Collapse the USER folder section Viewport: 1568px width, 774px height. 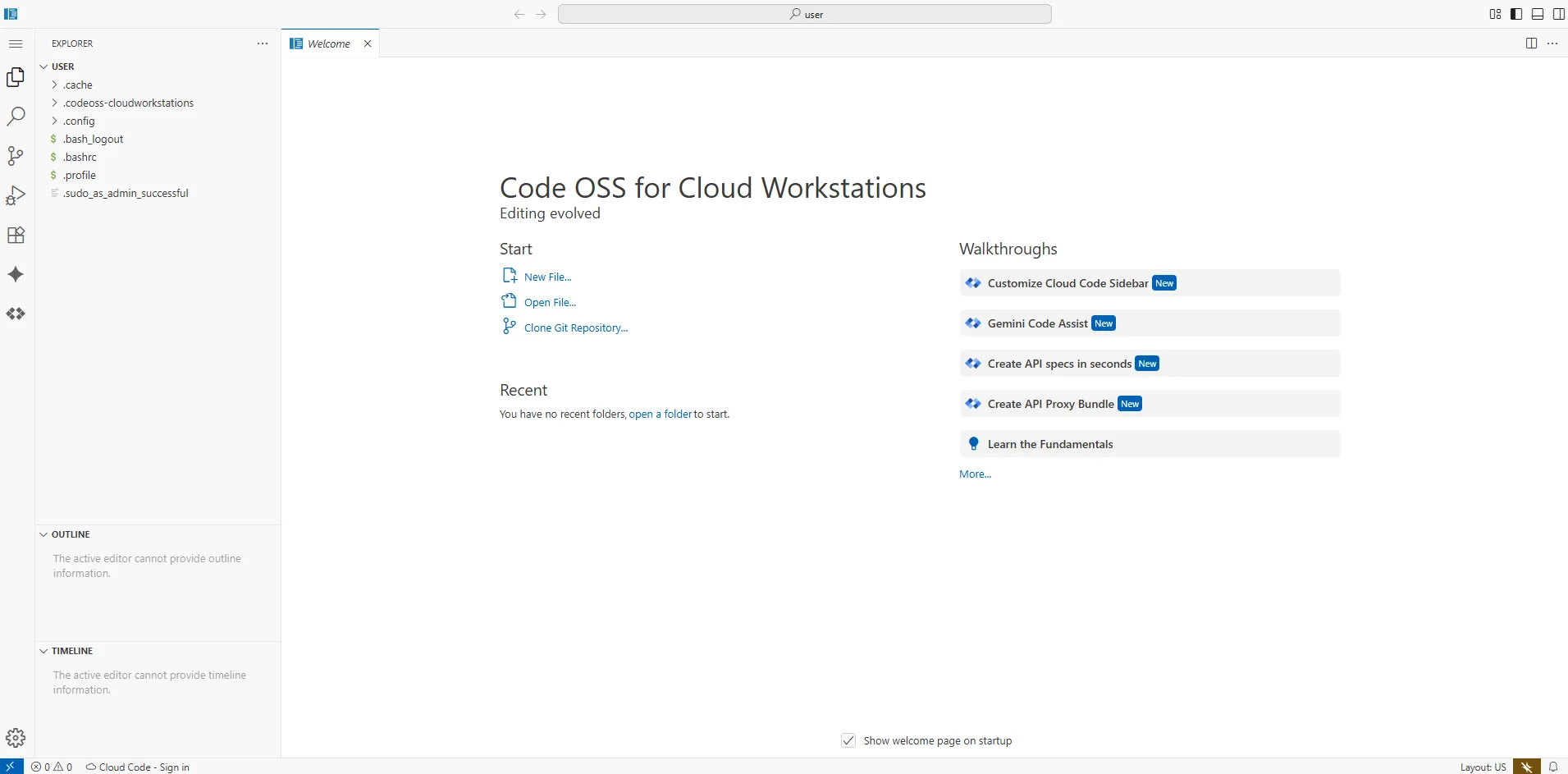click(x=158, y=66)
